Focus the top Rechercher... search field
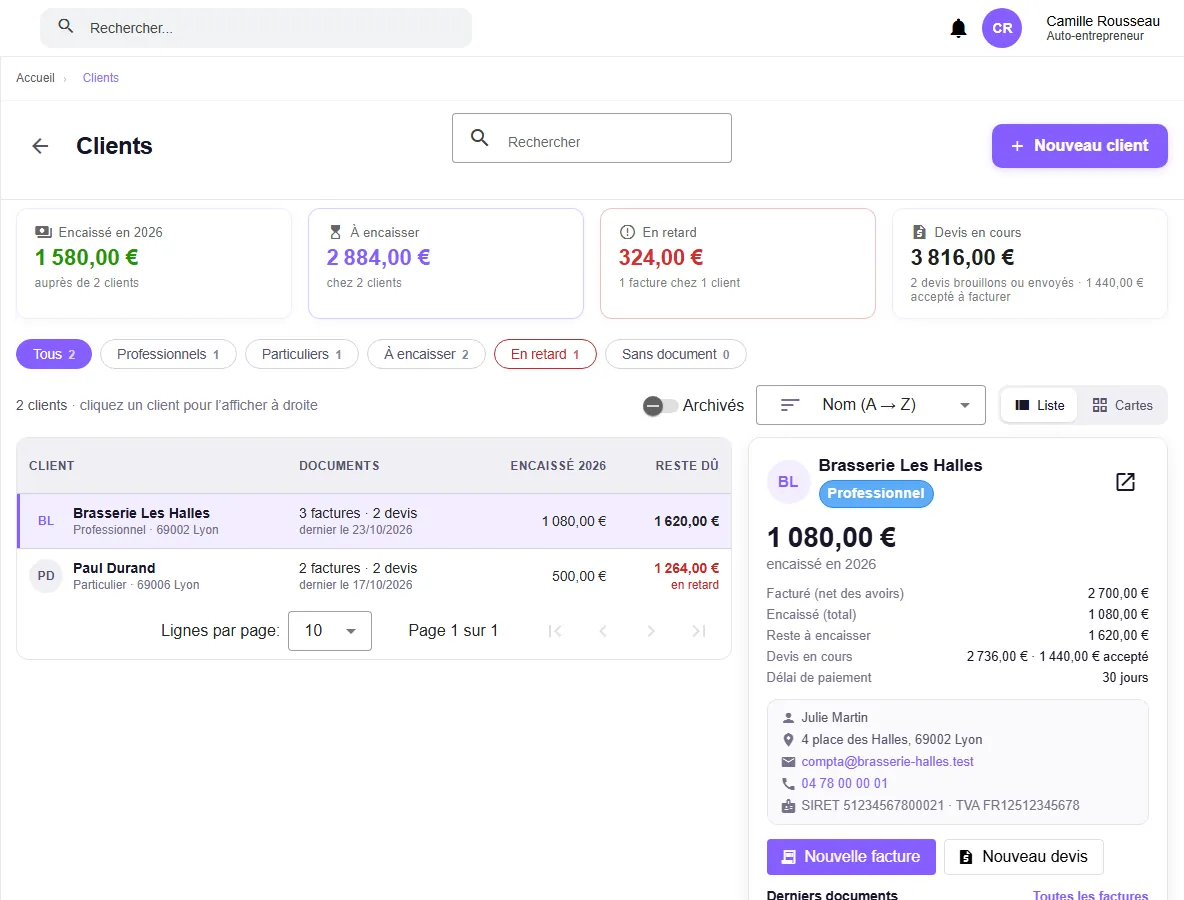1184x900 pixels. (x=256, y=28)
